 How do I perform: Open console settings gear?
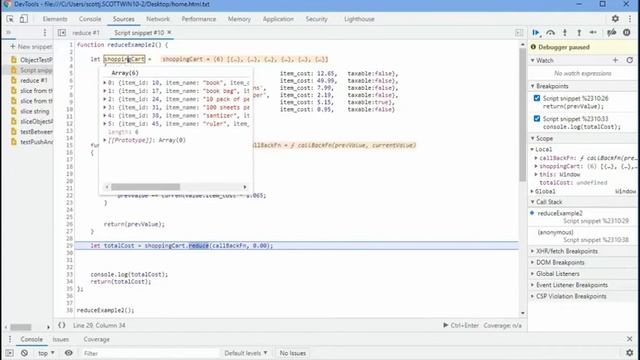point(629,353)
